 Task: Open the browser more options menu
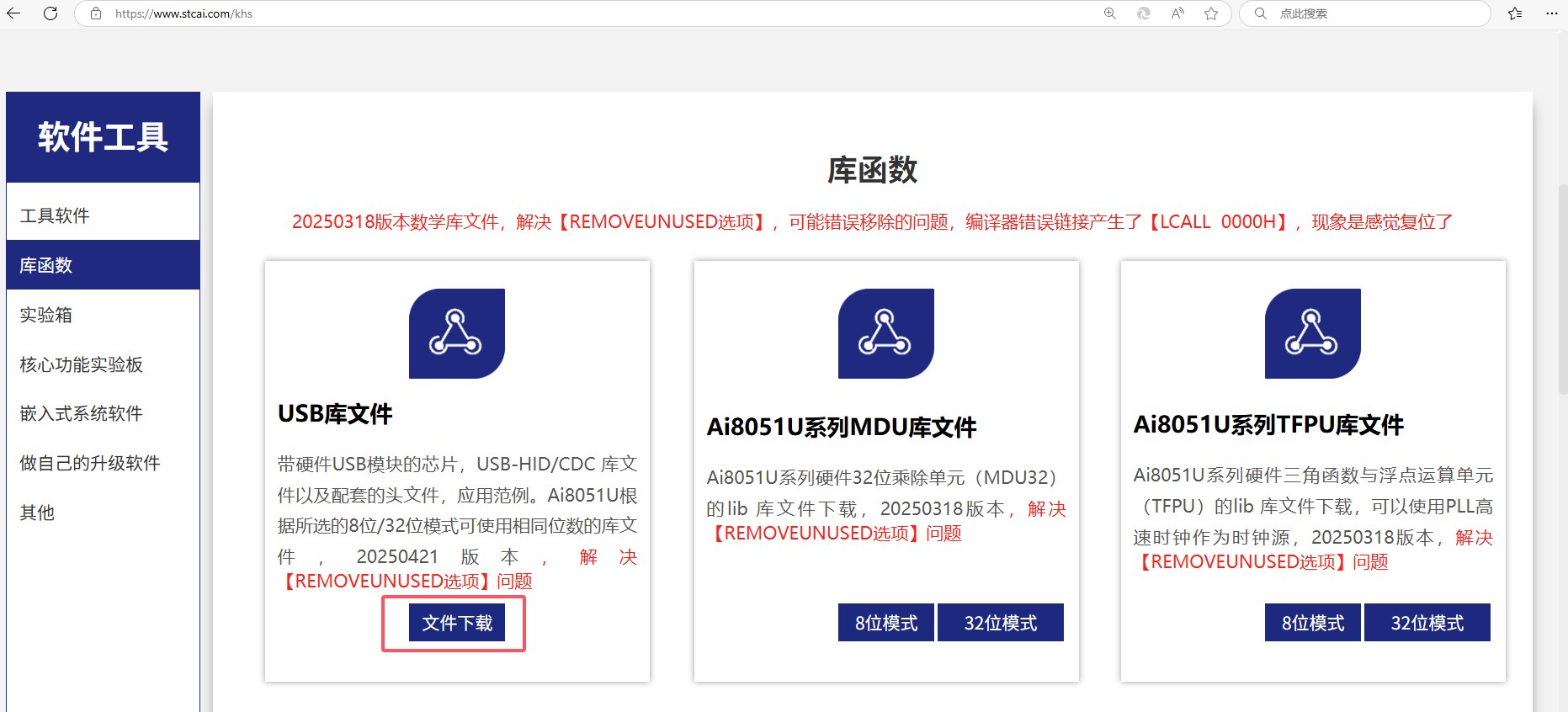click(x=1552, y=13)
